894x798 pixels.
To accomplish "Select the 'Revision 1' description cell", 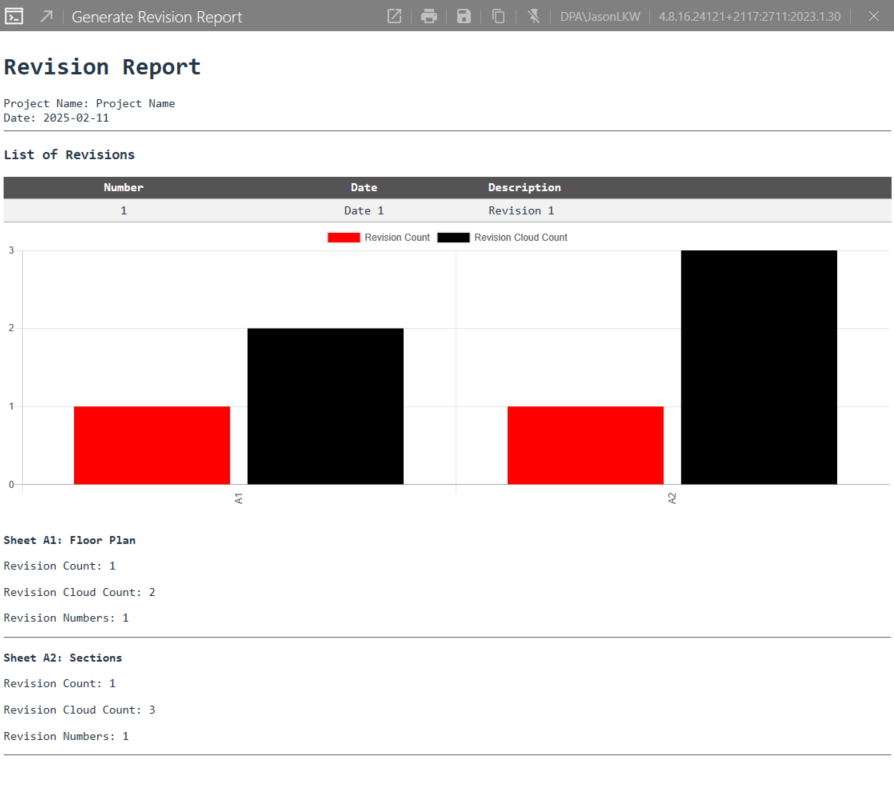I will 521,211.
